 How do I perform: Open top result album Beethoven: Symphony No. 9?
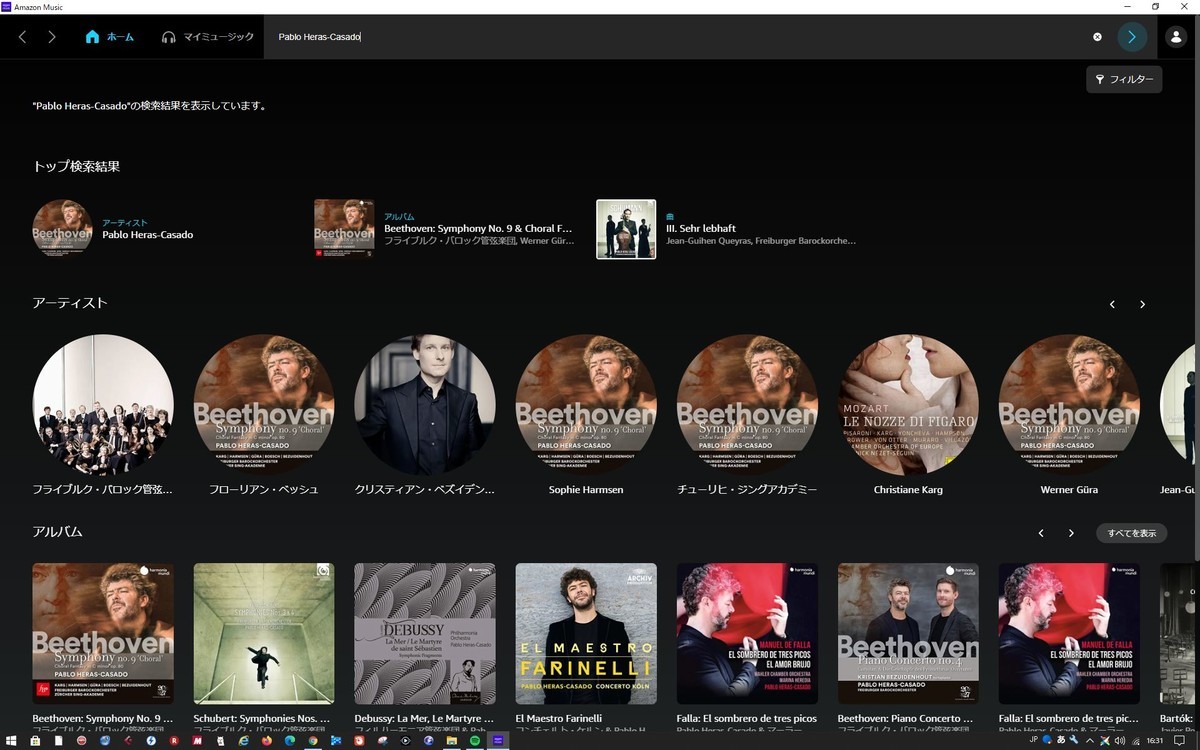click(x=478, y=228)
